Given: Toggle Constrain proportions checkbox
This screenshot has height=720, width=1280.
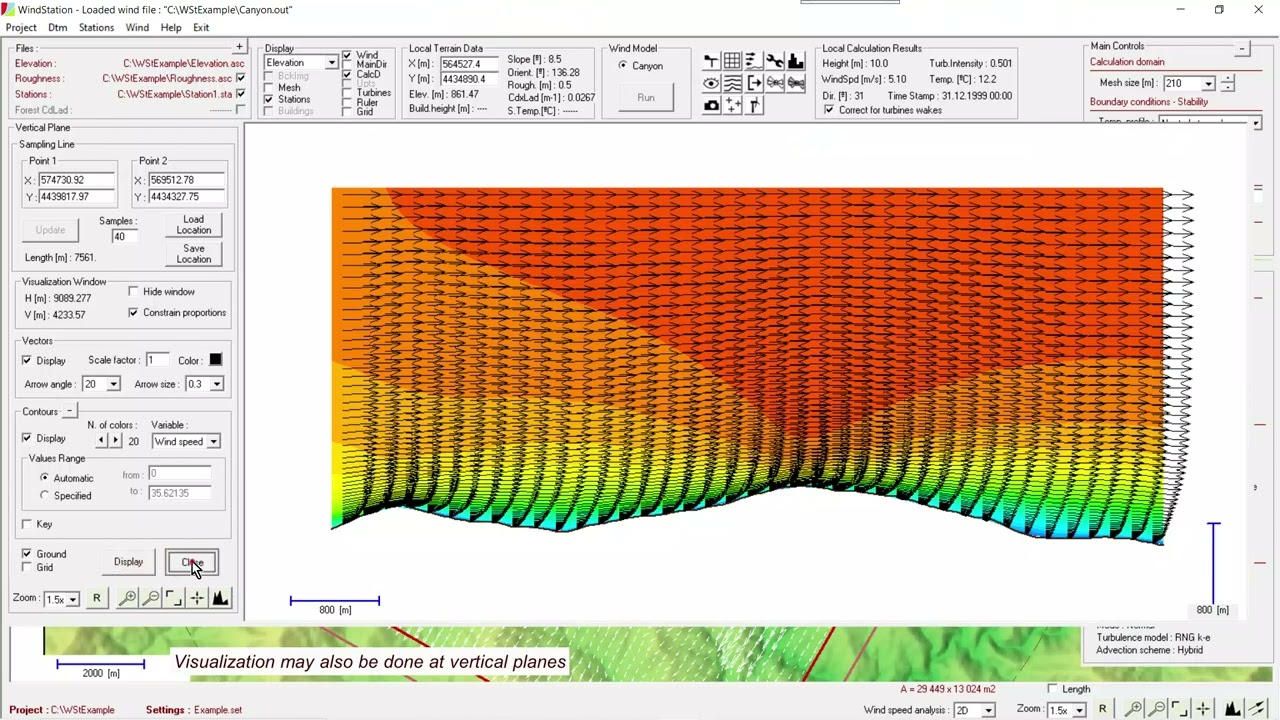Looking at the screenshot, I should [134, 313].
